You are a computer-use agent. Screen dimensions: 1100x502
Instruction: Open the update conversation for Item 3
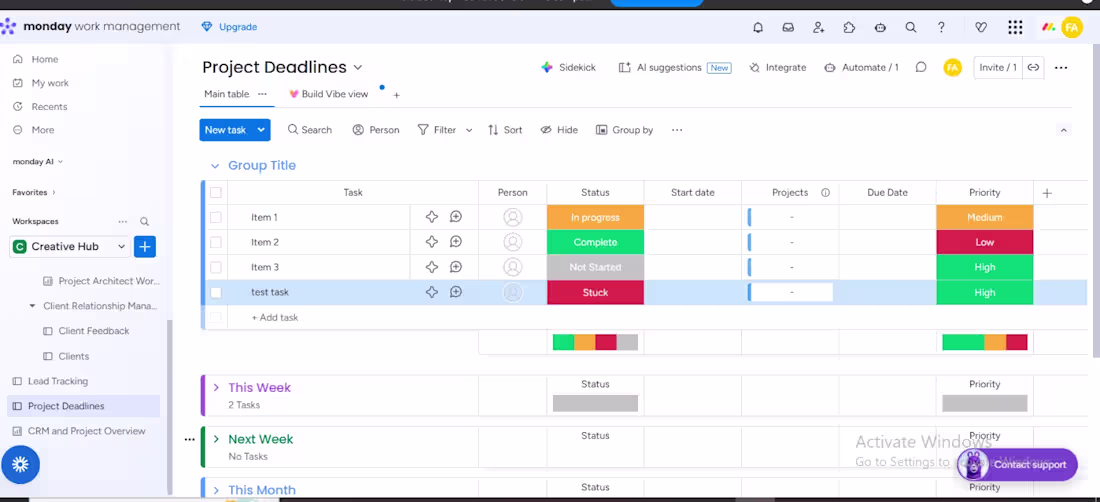456,267
